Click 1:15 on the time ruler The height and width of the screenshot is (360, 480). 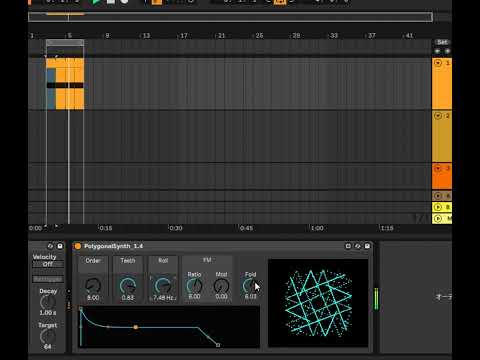click(x=387, y=228)
